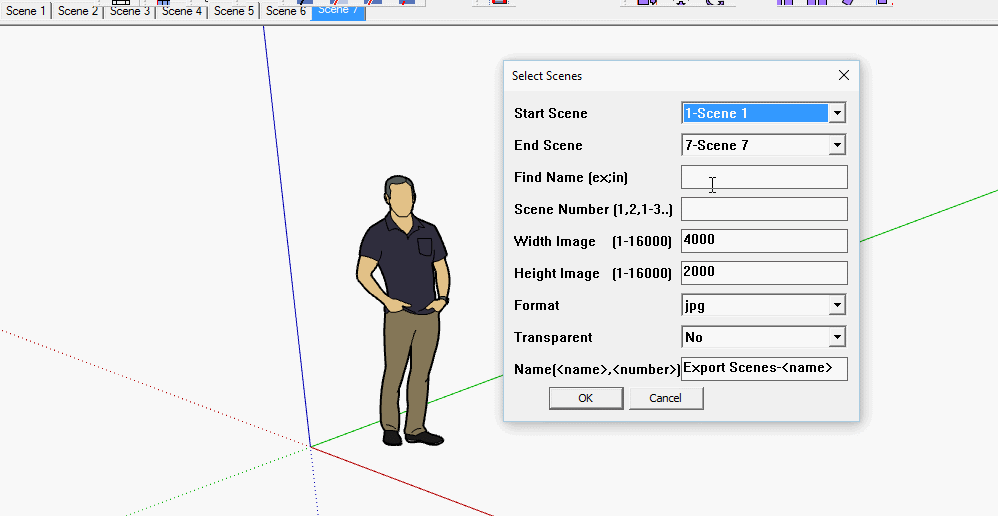This screenshot has width=998, height=516.
Task: Switch to the Scene 1 tab
Action: pos(26,12)
